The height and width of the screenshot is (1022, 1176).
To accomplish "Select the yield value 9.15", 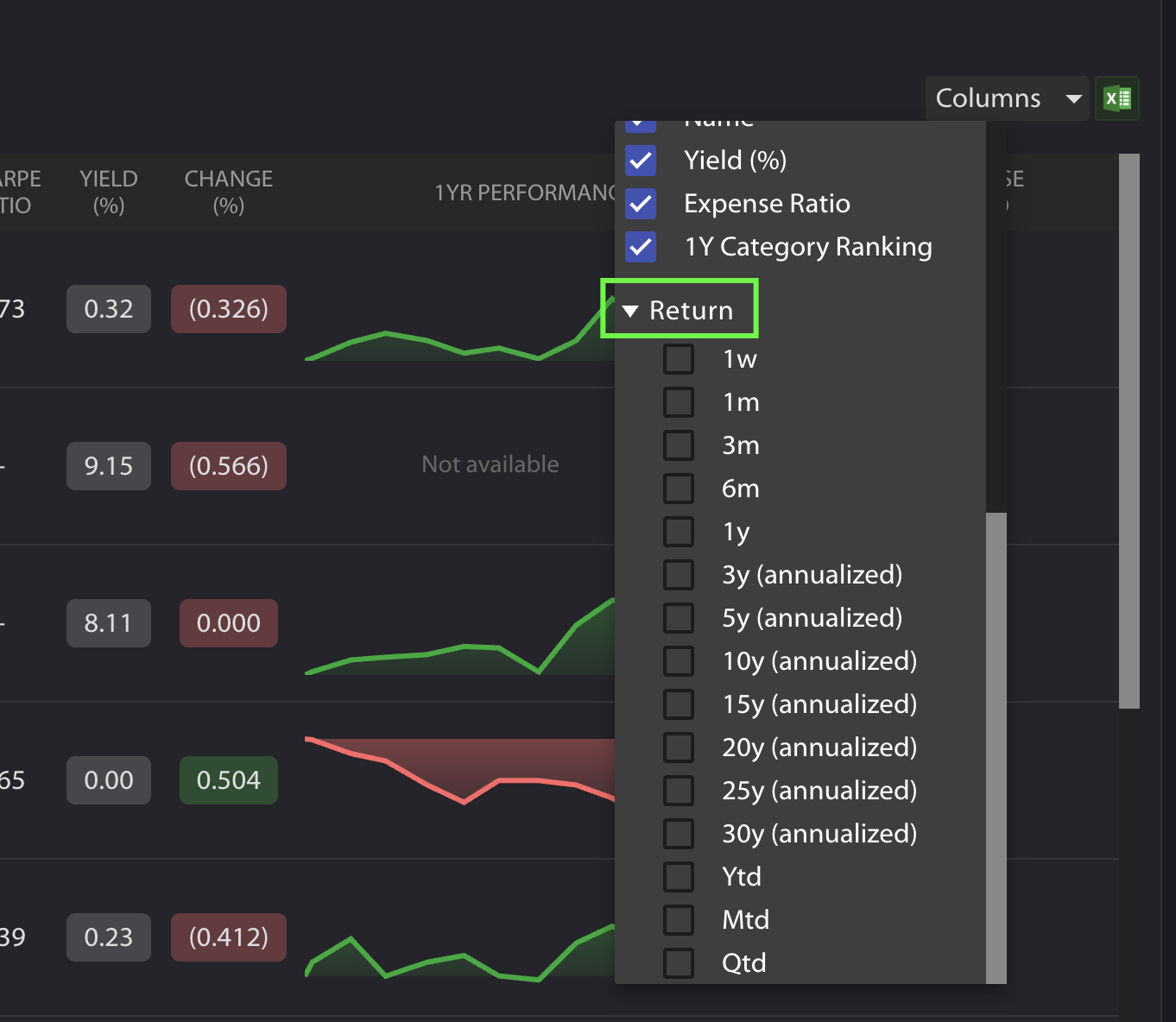I will pyautogui.click(x=109, y=466).
